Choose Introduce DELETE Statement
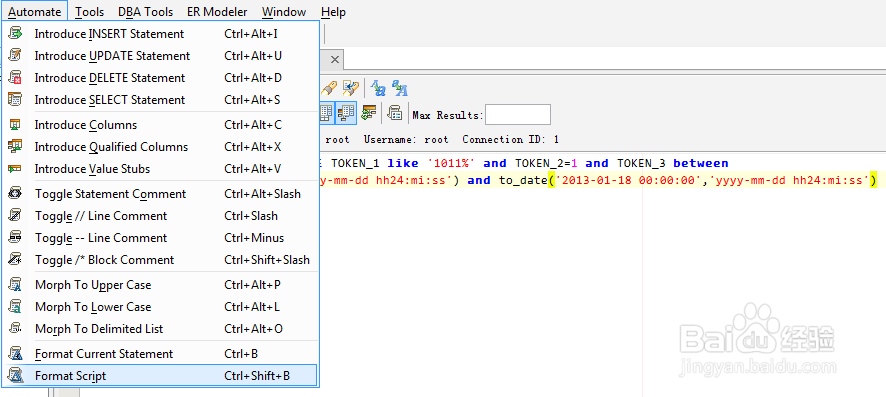This screenshot has height=397, width=886. coord(160,78)
